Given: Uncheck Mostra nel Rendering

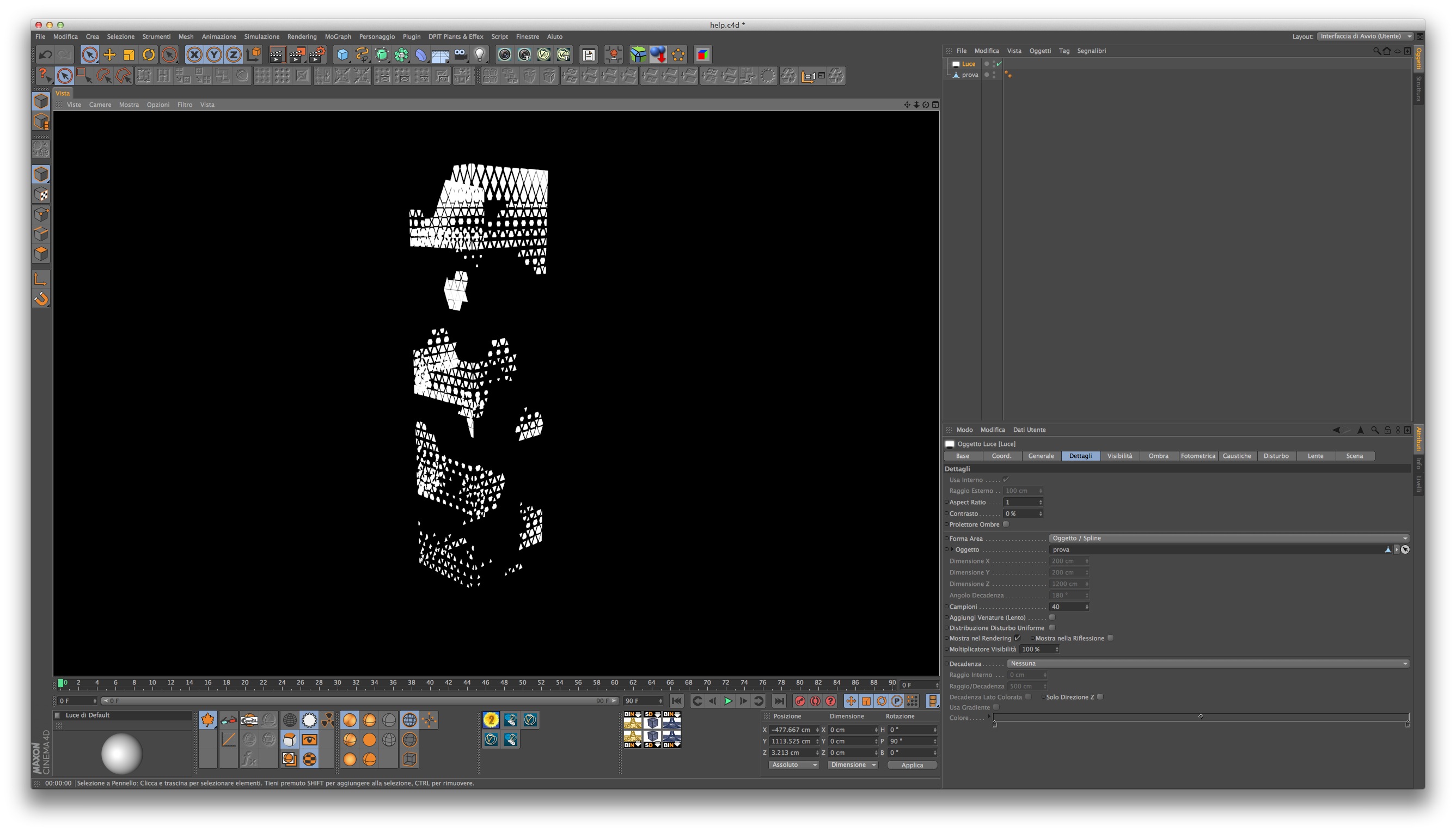Looking at the screenshot, I should point(1017,638).
